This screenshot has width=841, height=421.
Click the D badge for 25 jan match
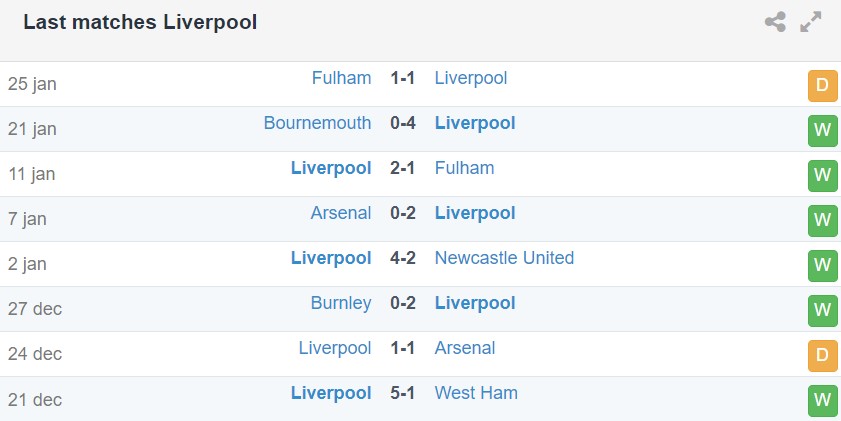click(822, 86)
